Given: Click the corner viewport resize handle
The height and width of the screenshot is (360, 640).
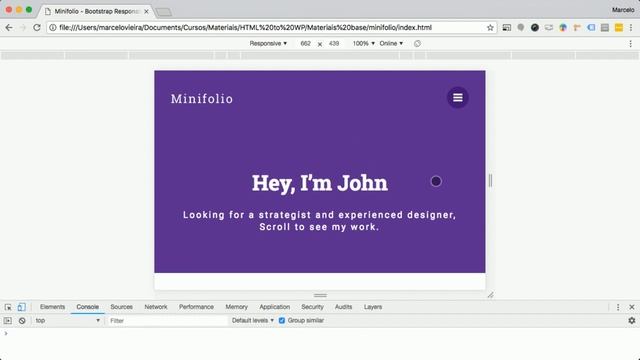Looking at the screenshot, I should click(x=490, y=295).
